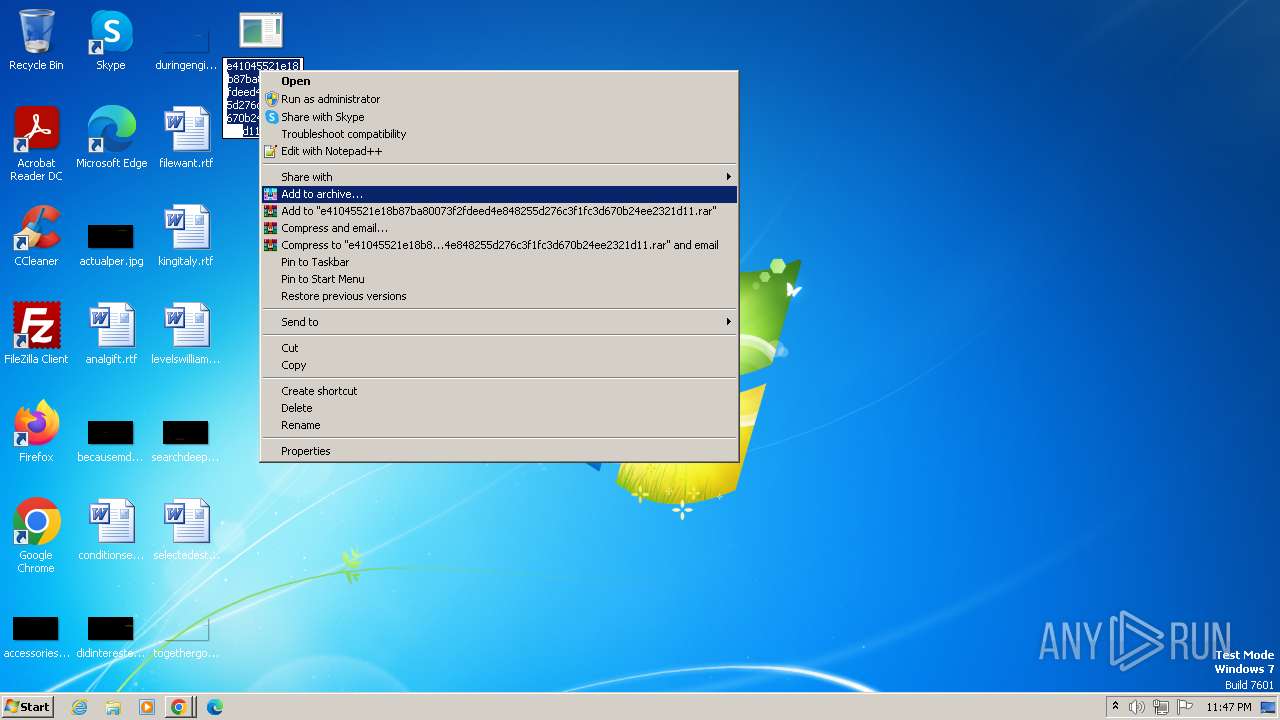This screenshot has width=1280, height=720.
Task: Choose Rename in context menu
Action: point(499,425)
